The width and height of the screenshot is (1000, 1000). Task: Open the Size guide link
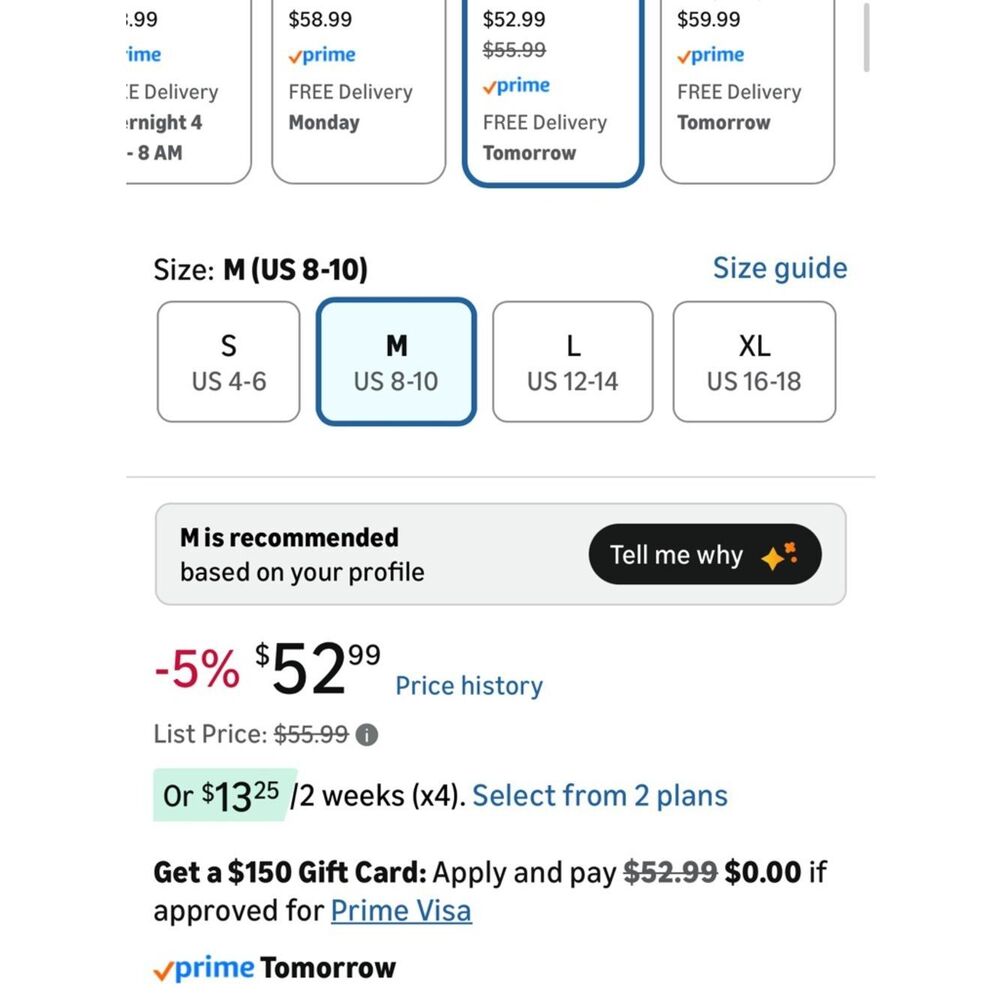tap(780, 268)
